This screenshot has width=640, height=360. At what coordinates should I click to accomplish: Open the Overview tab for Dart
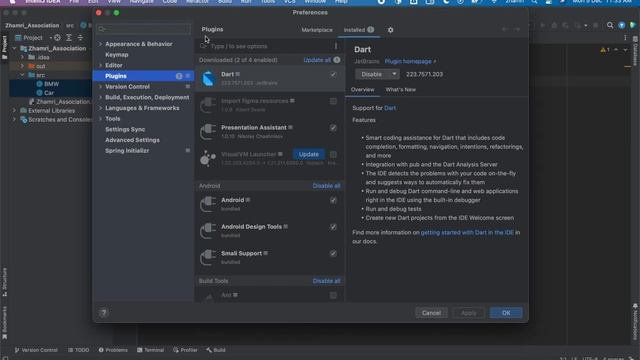click(x=362, y=89)
